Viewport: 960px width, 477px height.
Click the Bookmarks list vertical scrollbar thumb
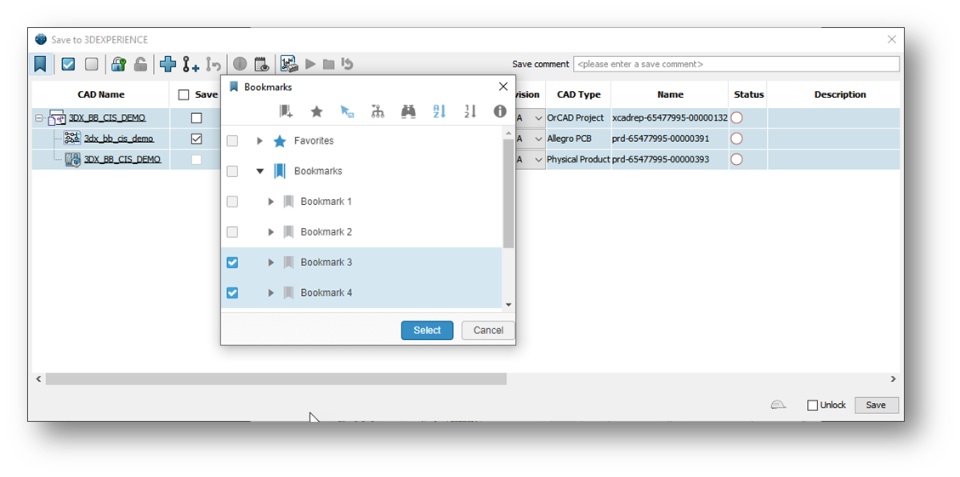pyautogui.click(x=508, y=193)
